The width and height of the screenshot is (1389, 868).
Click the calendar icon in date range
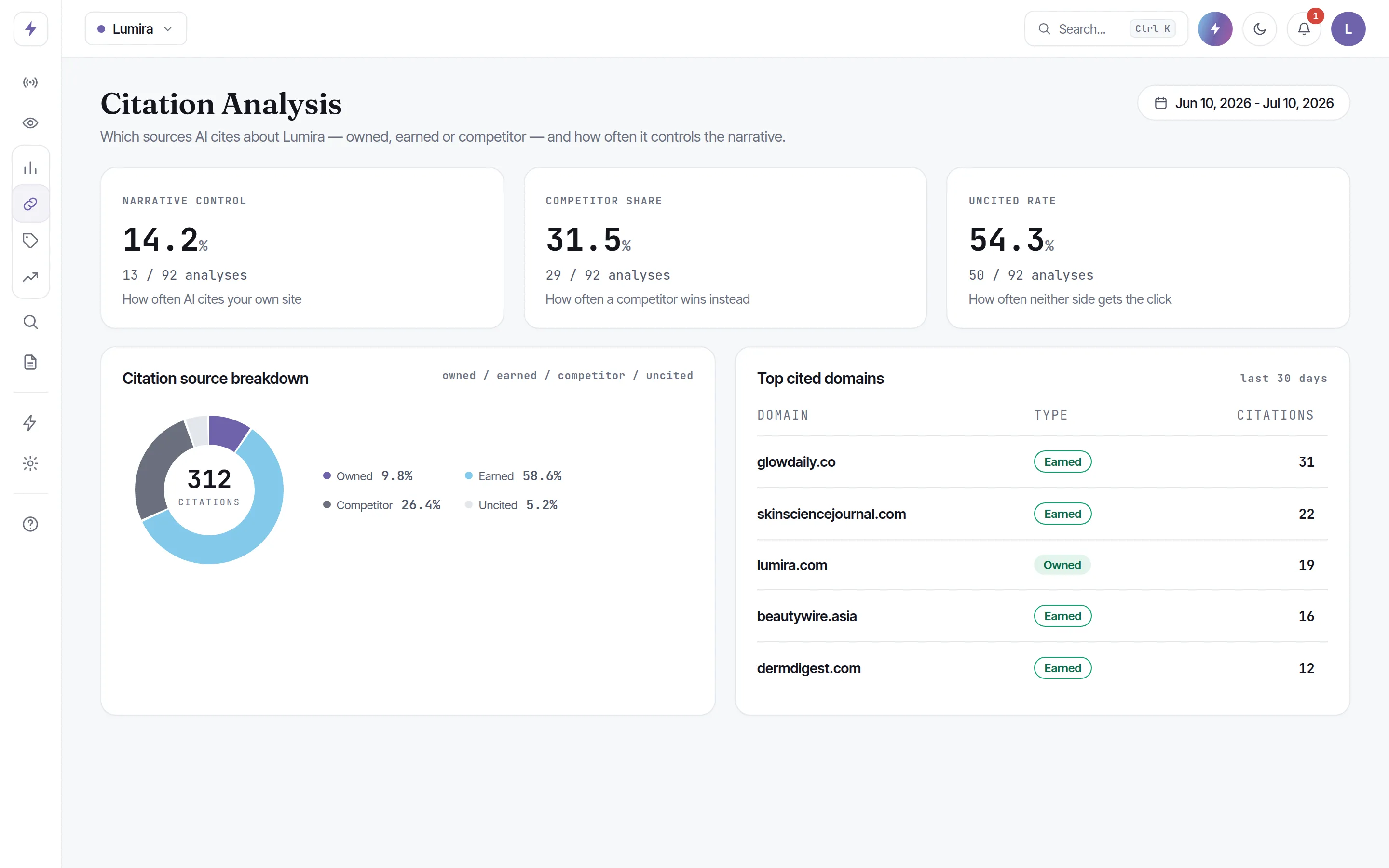pos(1160,103)
